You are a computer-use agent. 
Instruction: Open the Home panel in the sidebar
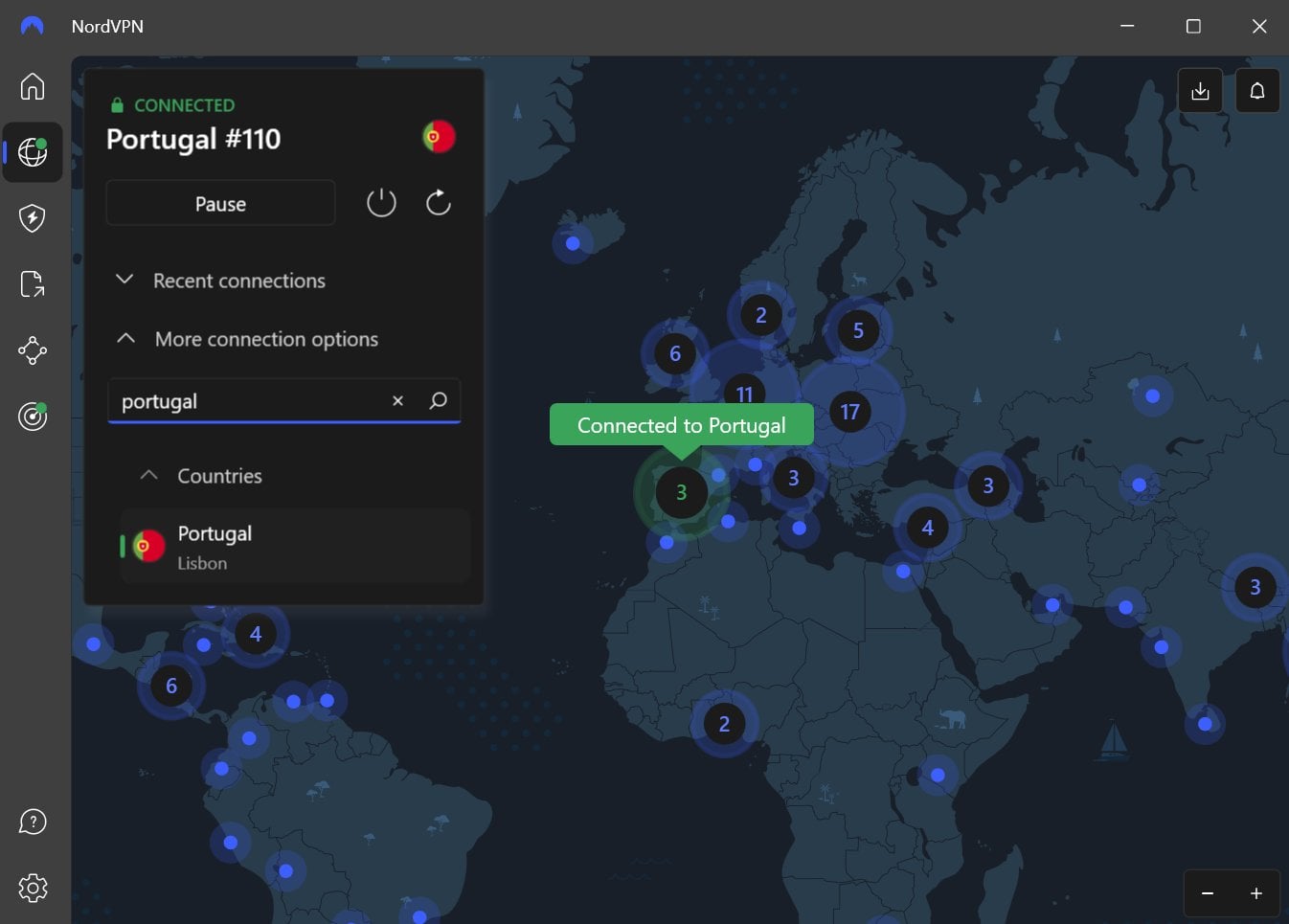coord(32,86)
